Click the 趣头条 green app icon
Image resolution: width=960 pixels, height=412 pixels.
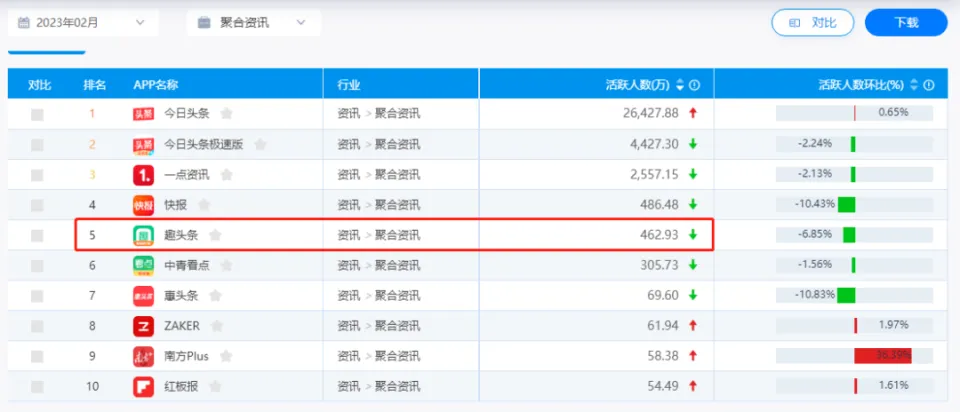[x=145, y=236]
